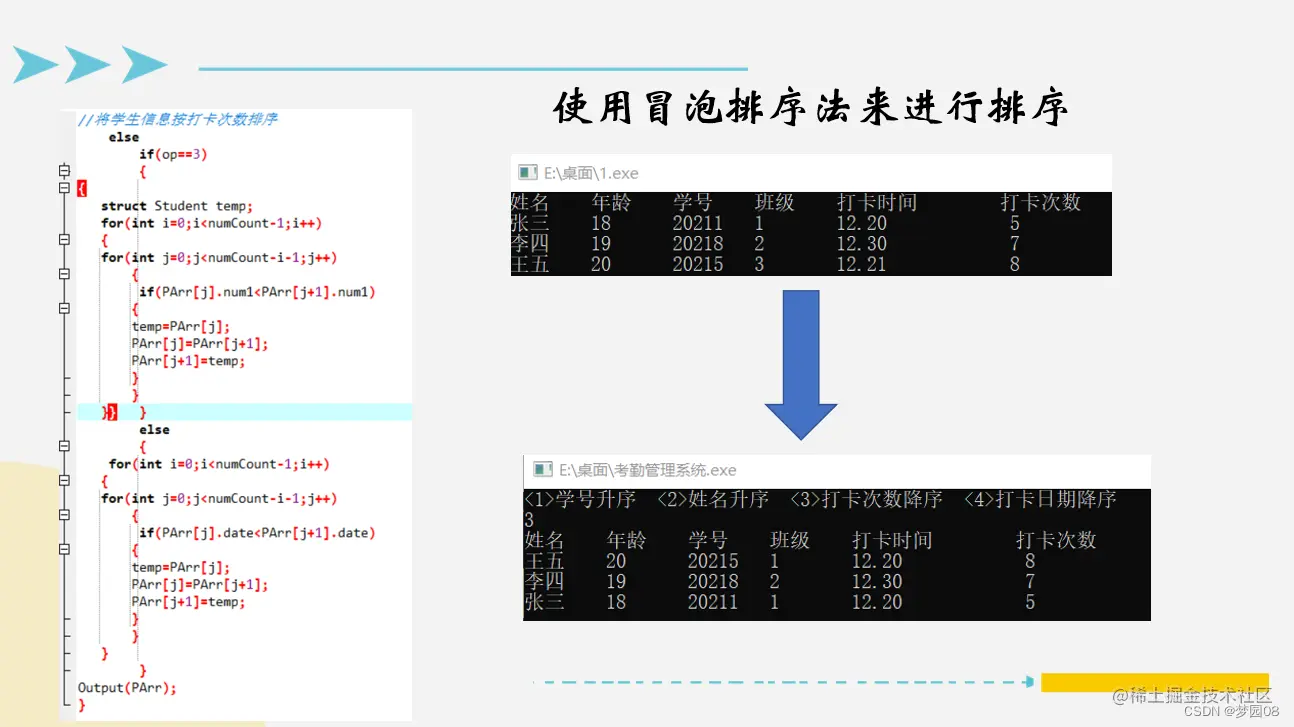Click 打卡时间 header in the 1.exe window
Viewport: 1294px width, 727px height.
click(x=877, y=202)
